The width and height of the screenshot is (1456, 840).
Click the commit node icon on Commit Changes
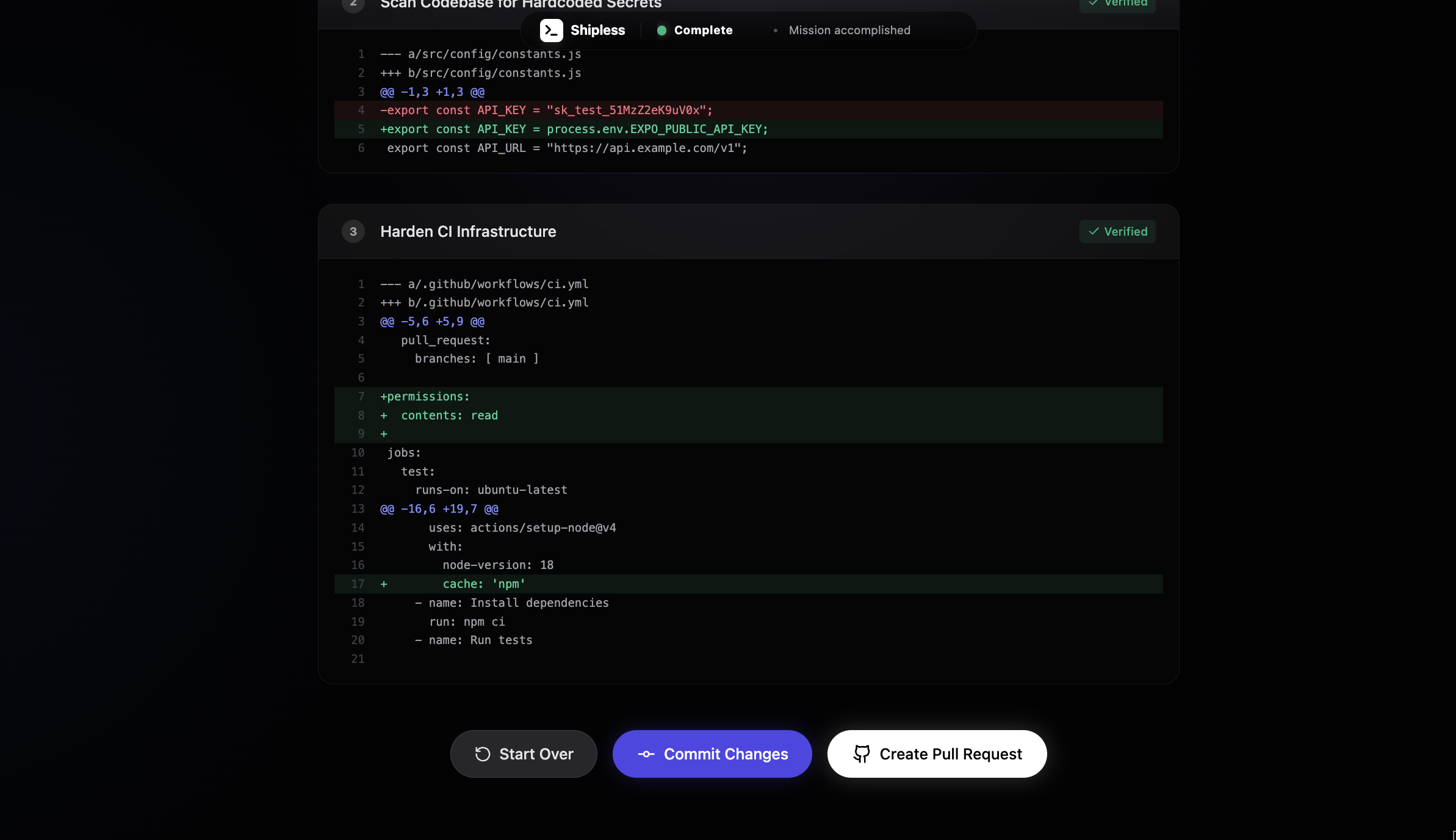tap(646, 754)
